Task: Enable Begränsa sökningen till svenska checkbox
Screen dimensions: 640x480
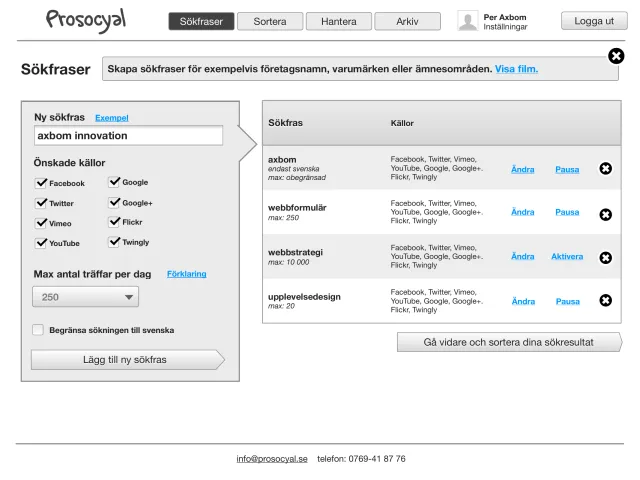Action: (38, 330)
